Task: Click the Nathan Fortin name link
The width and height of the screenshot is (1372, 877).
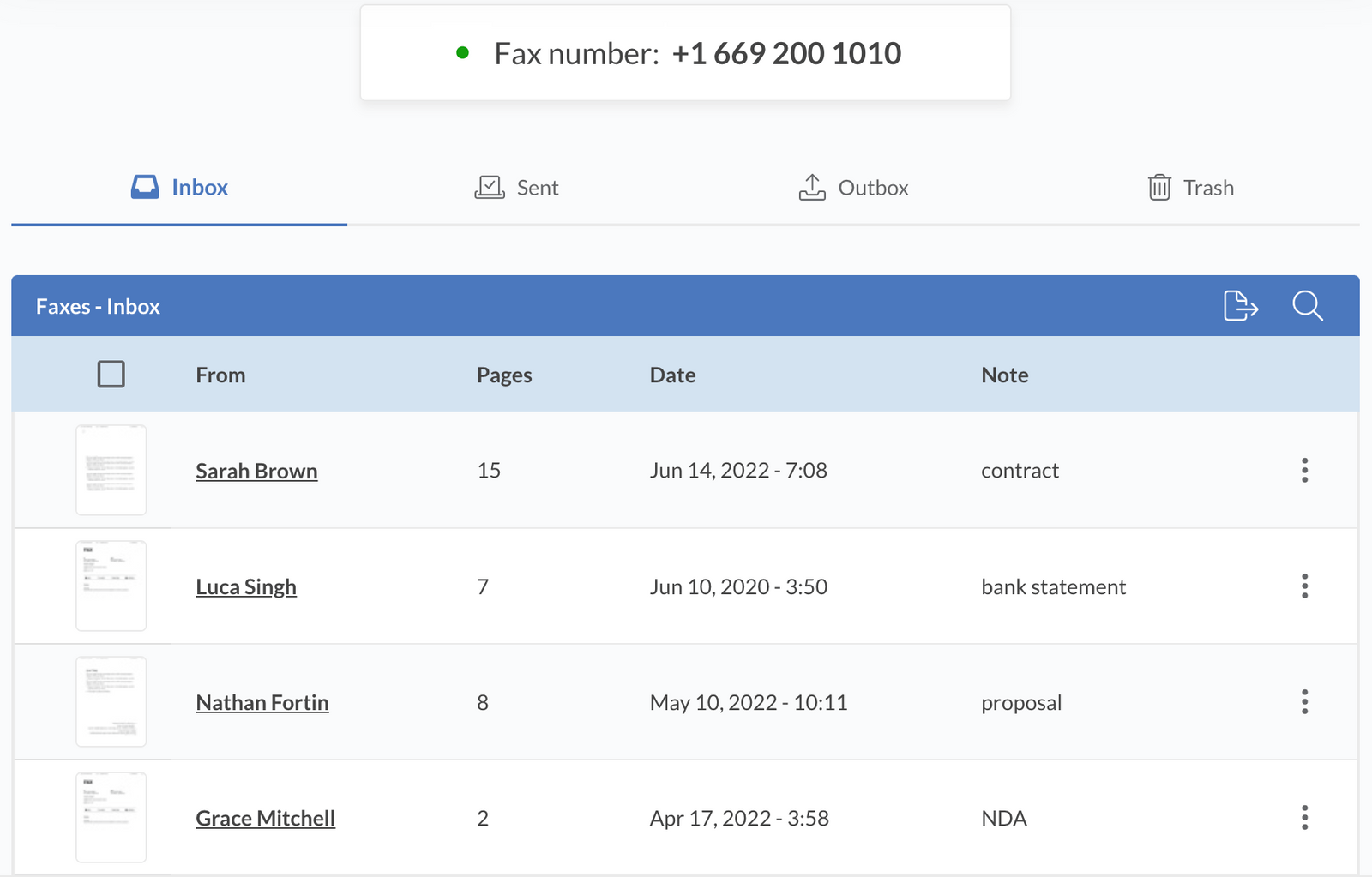Action: pos(262,703)
